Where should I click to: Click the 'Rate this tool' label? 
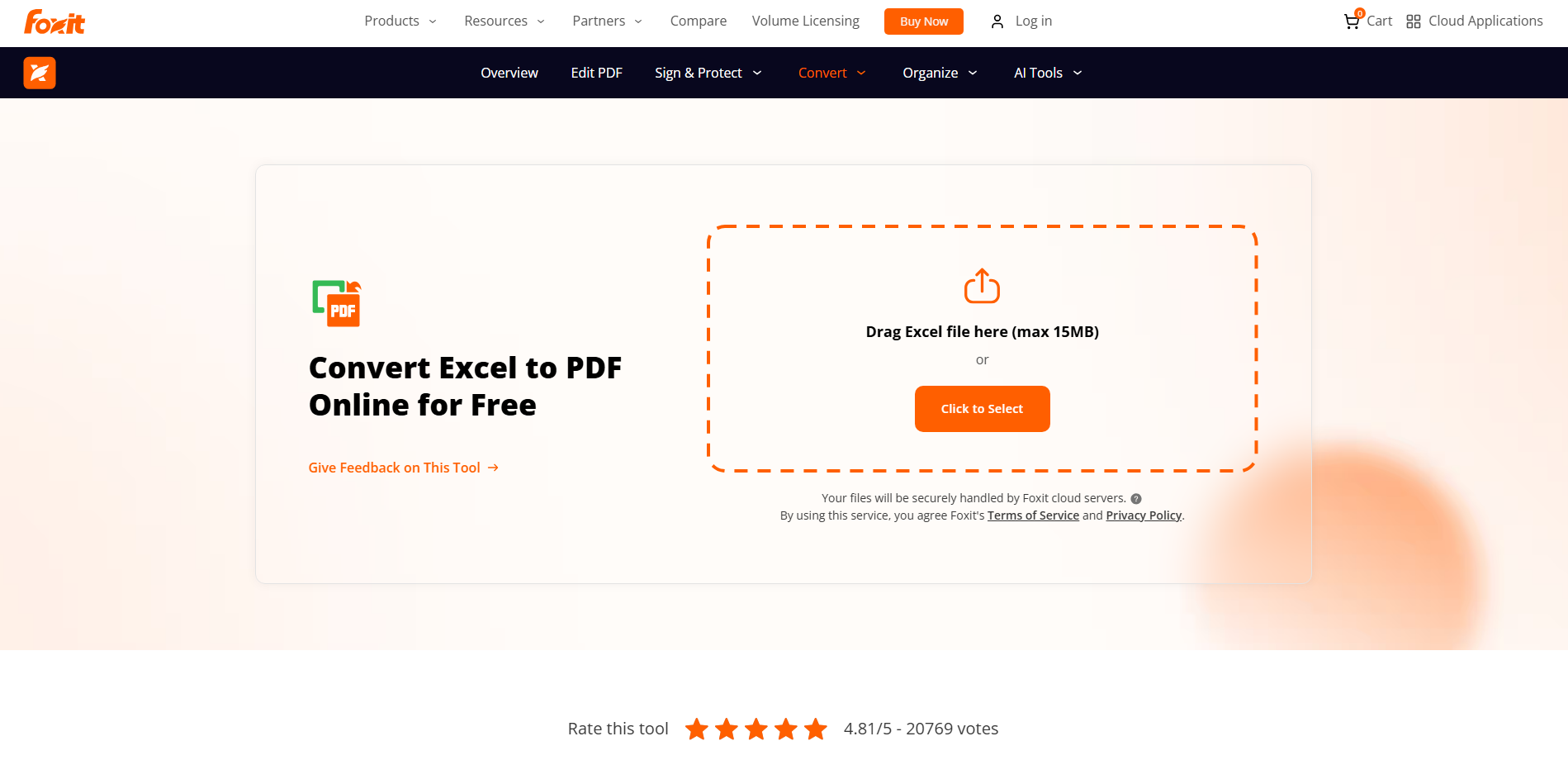point(618,729)
